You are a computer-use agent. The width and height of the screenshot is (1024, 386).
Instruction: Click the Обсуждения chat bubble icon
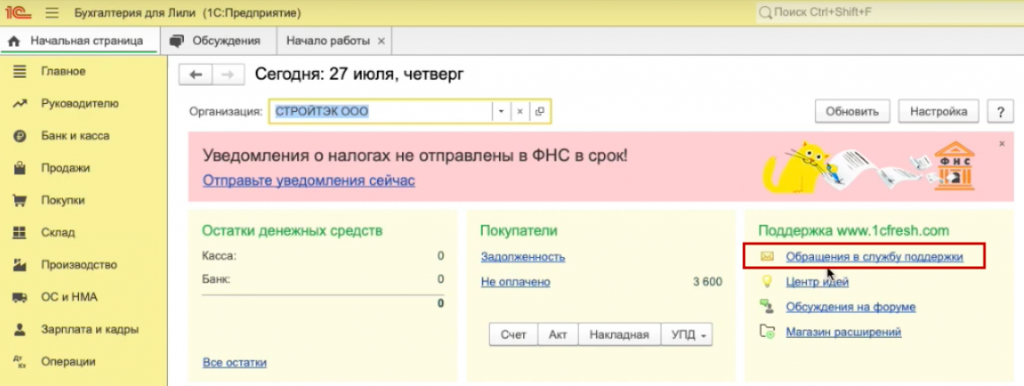(176, 40)
